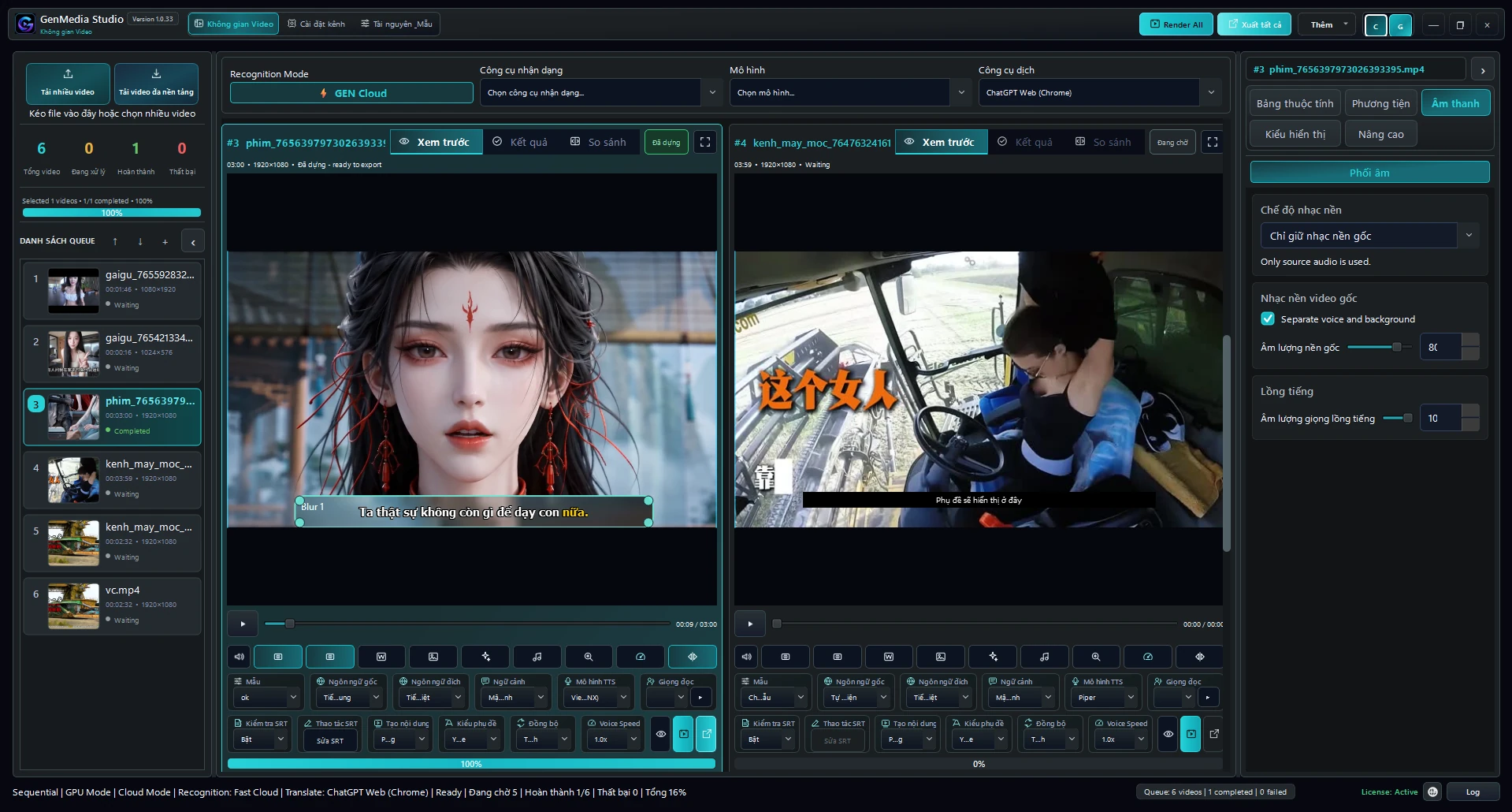Open Mẫu dropdown showing ok in #3 panel
The image size is (1512, 812).
click(x=266, y=697)
